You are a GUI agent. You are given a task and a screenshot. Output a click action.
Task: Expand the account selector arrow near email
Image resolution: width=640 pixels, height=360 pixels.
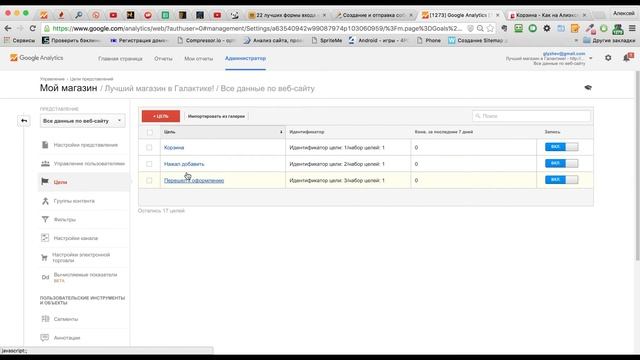590,58
